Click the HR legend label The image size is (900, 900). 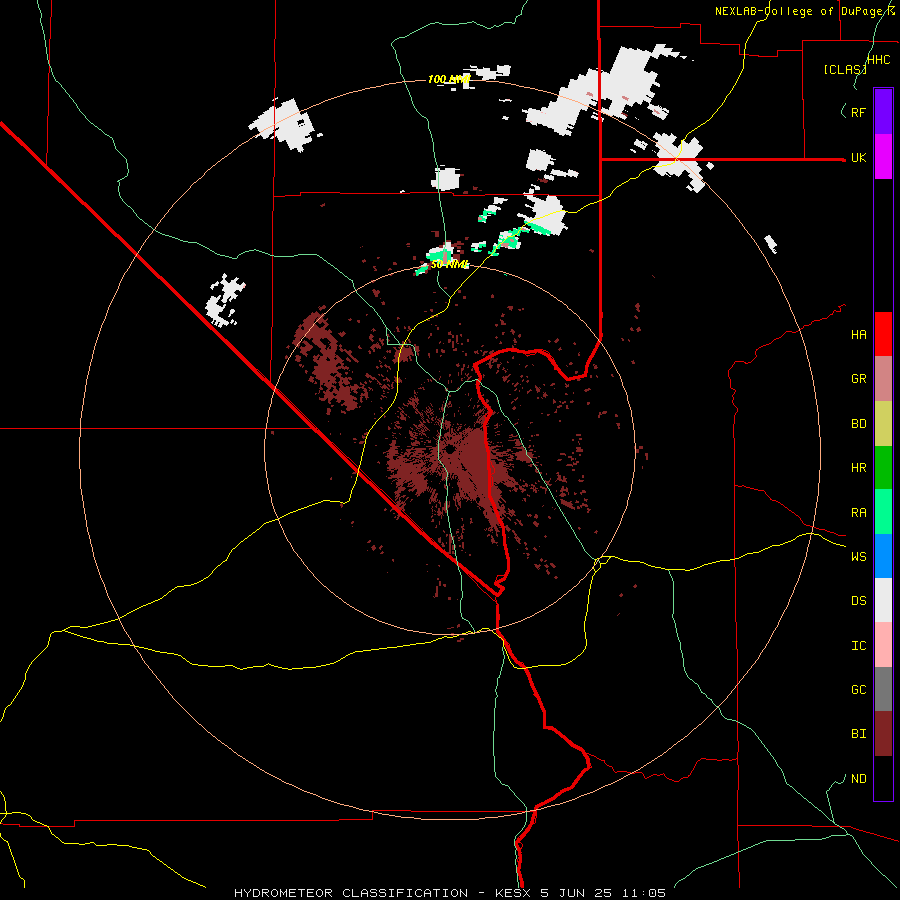pyautogui.click(x=858, y=468)
